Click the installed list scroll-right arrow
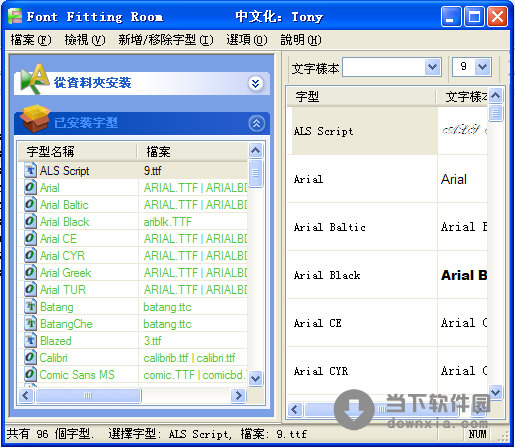This screenshot has width=515, height=448. (x=238, y=396)
